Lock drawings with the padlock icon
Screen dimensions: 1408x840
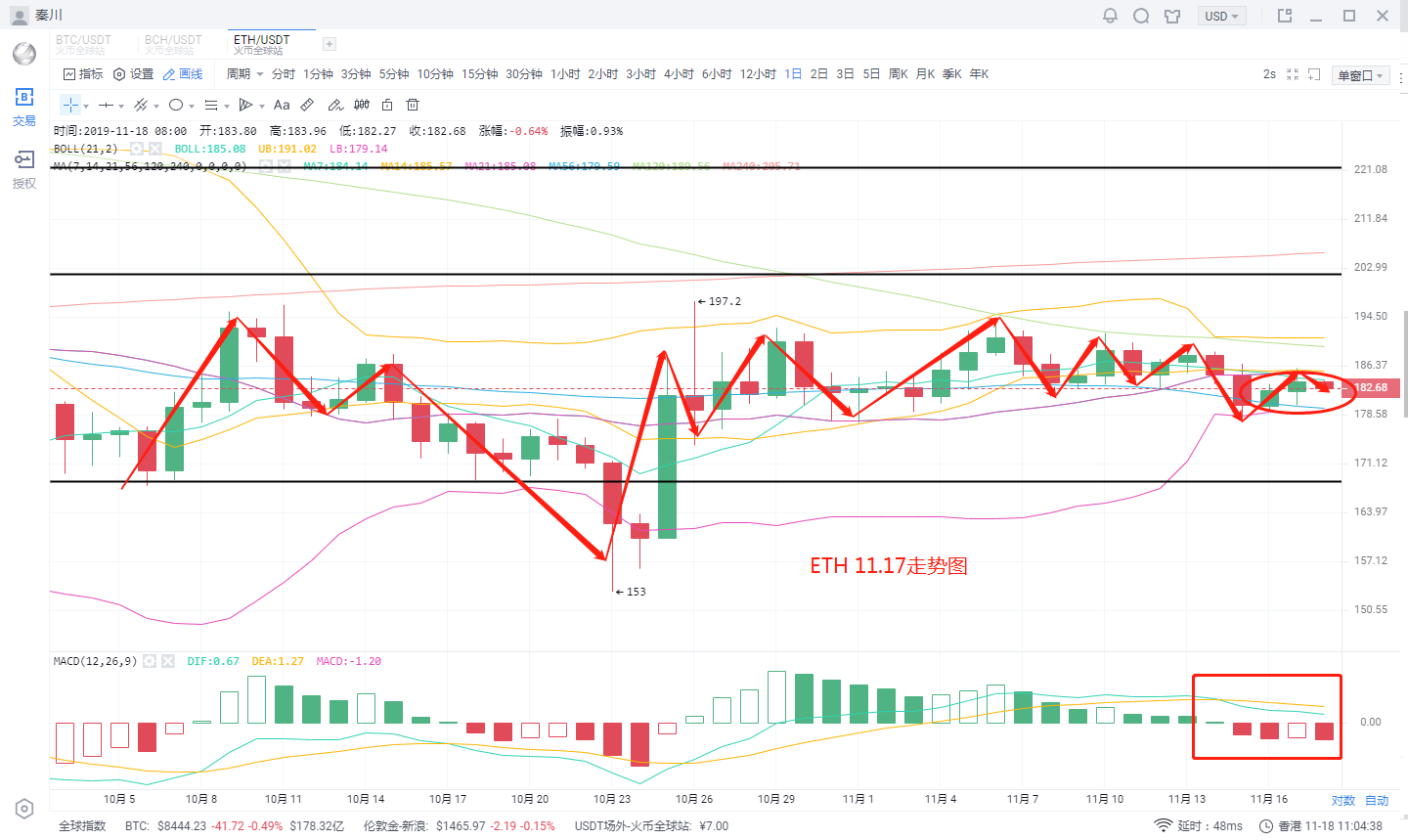pos(387,105)
